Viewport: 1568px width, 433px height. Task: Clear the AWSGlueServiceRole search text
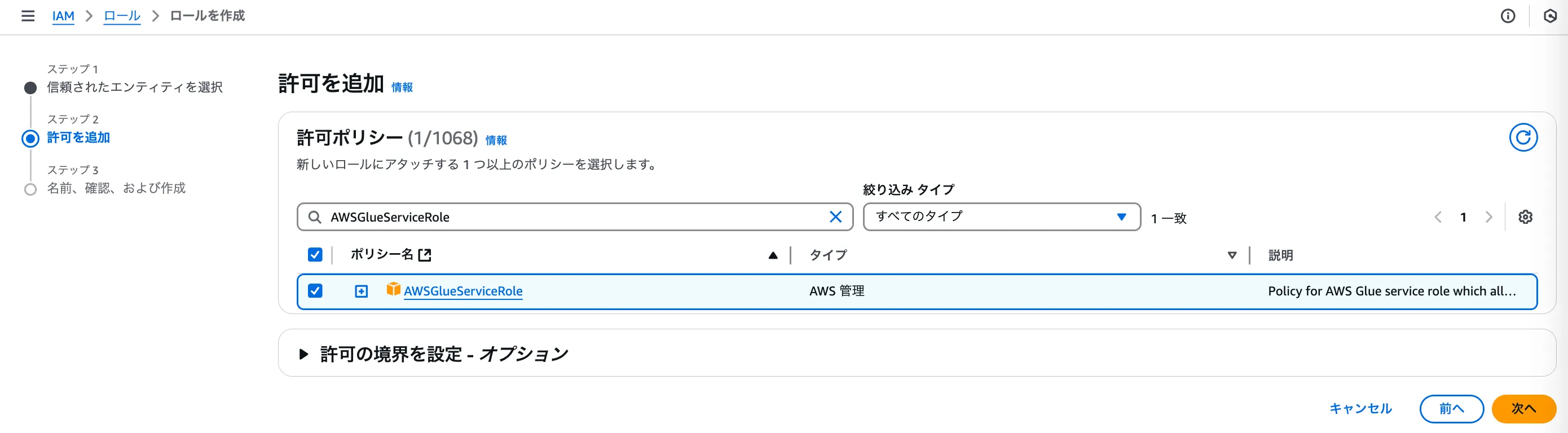[x=835, y=217]
